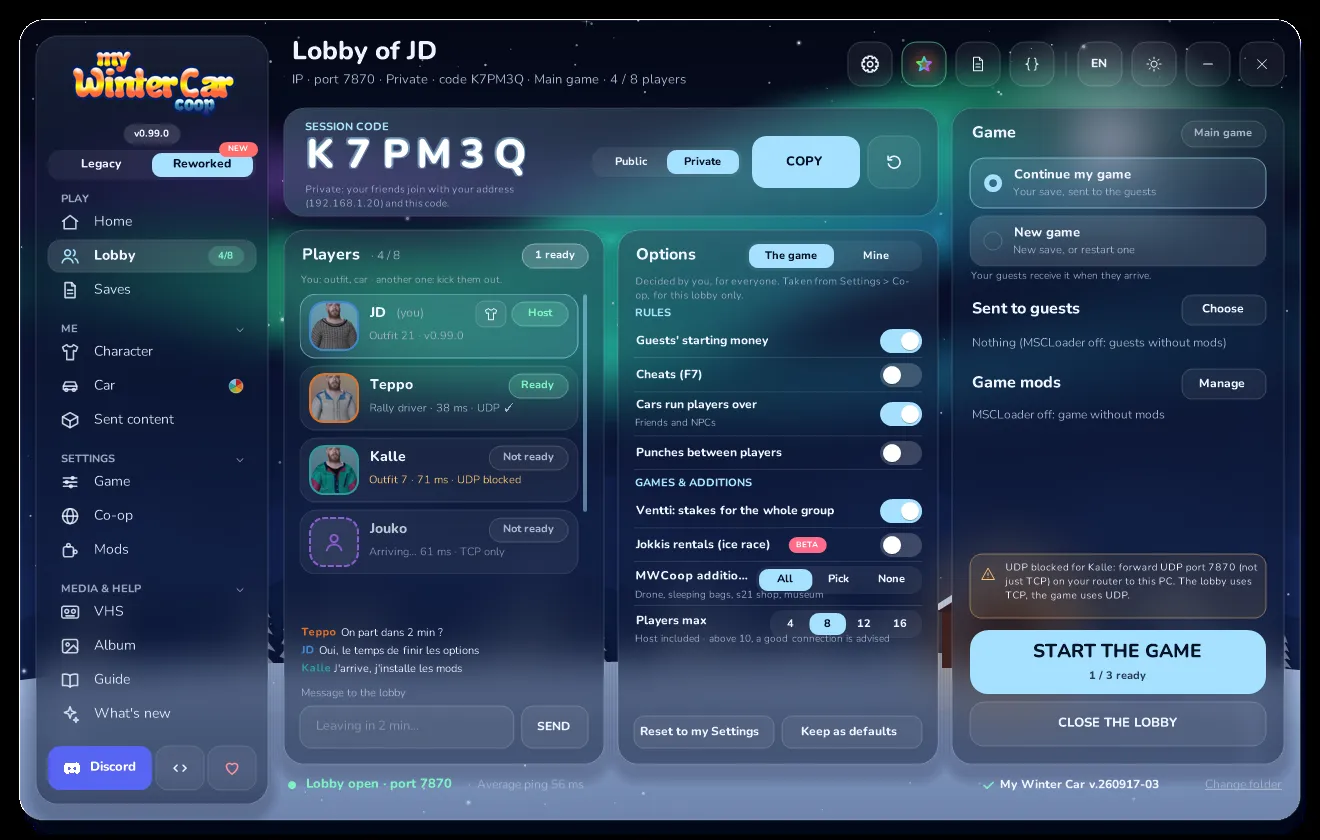Screen dimensions: 1320x840
Task: Select Pick for MWCoop additions
Action: 839,579
